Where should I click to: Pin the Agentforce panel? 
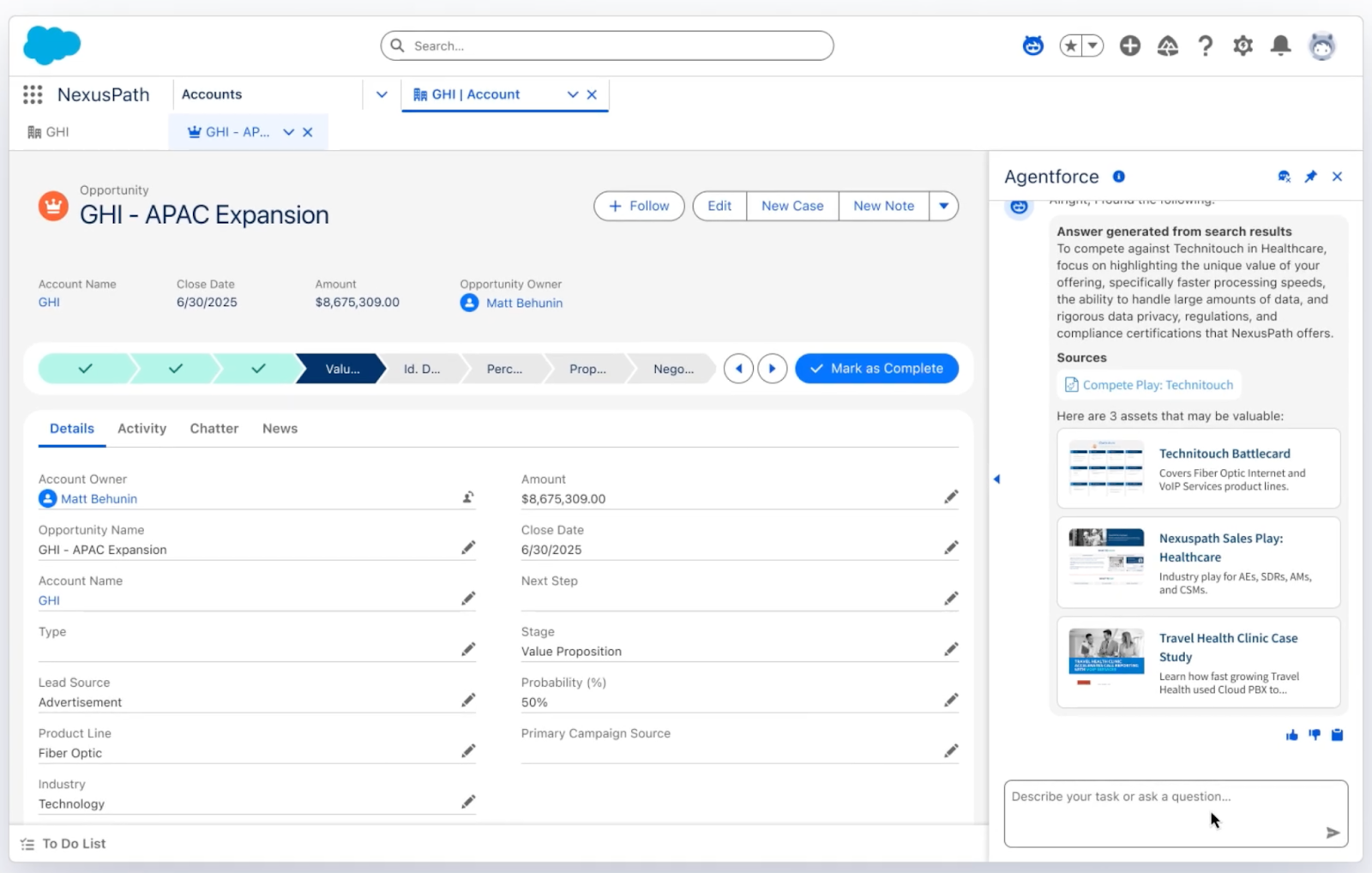1310,177
